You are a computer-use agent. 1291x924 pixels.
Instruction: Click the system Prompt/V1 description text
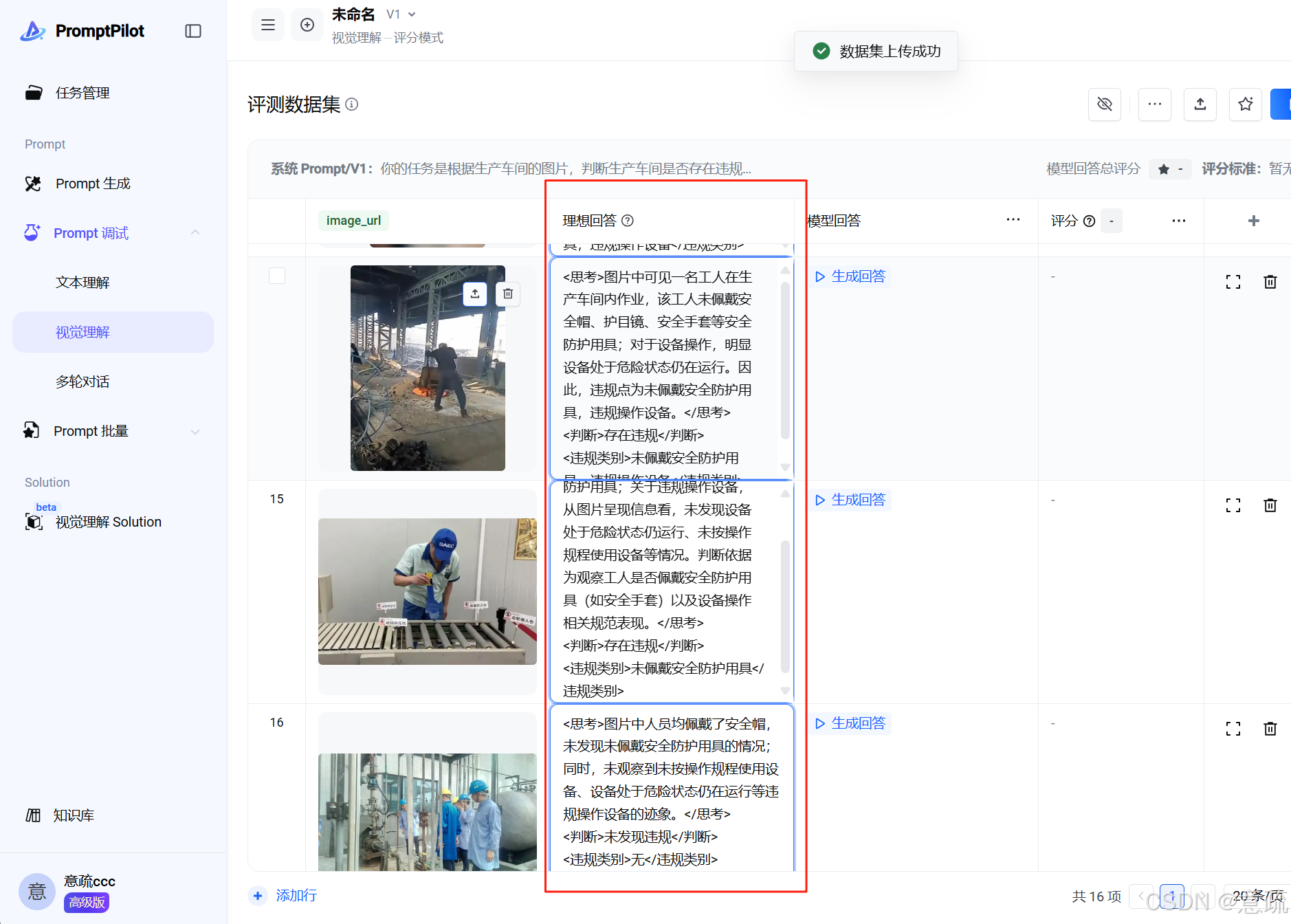tap(565, 169)
